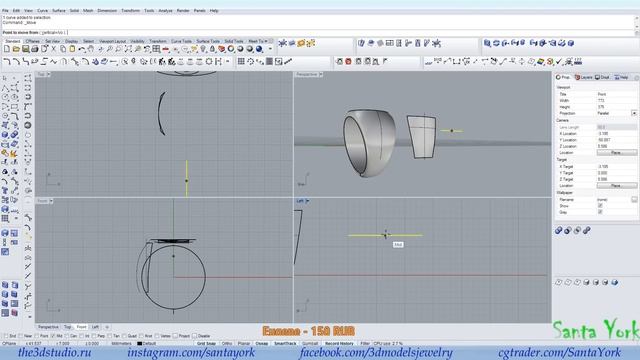Enable the Perp osnap checkbox
640x360 pixels.
[x=94, y=336]
